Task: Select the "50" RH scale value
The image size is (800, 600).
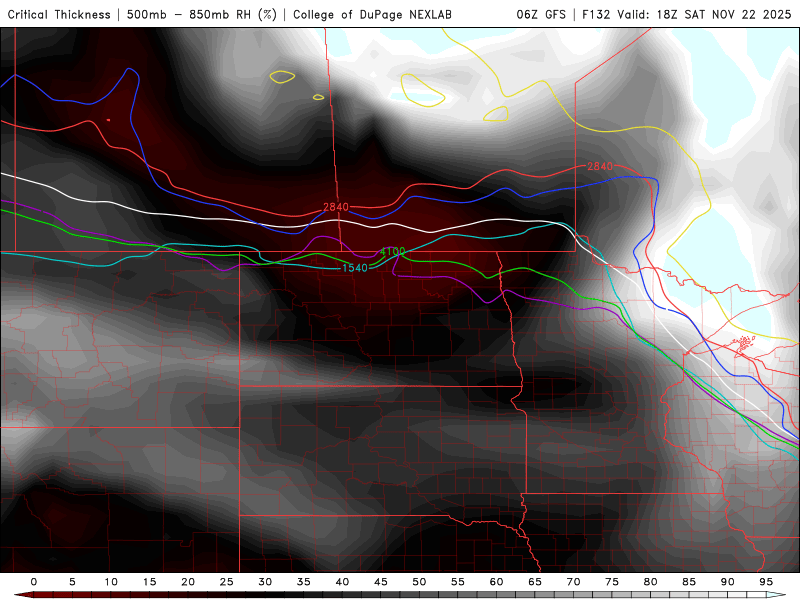Action: coord(419,582)
